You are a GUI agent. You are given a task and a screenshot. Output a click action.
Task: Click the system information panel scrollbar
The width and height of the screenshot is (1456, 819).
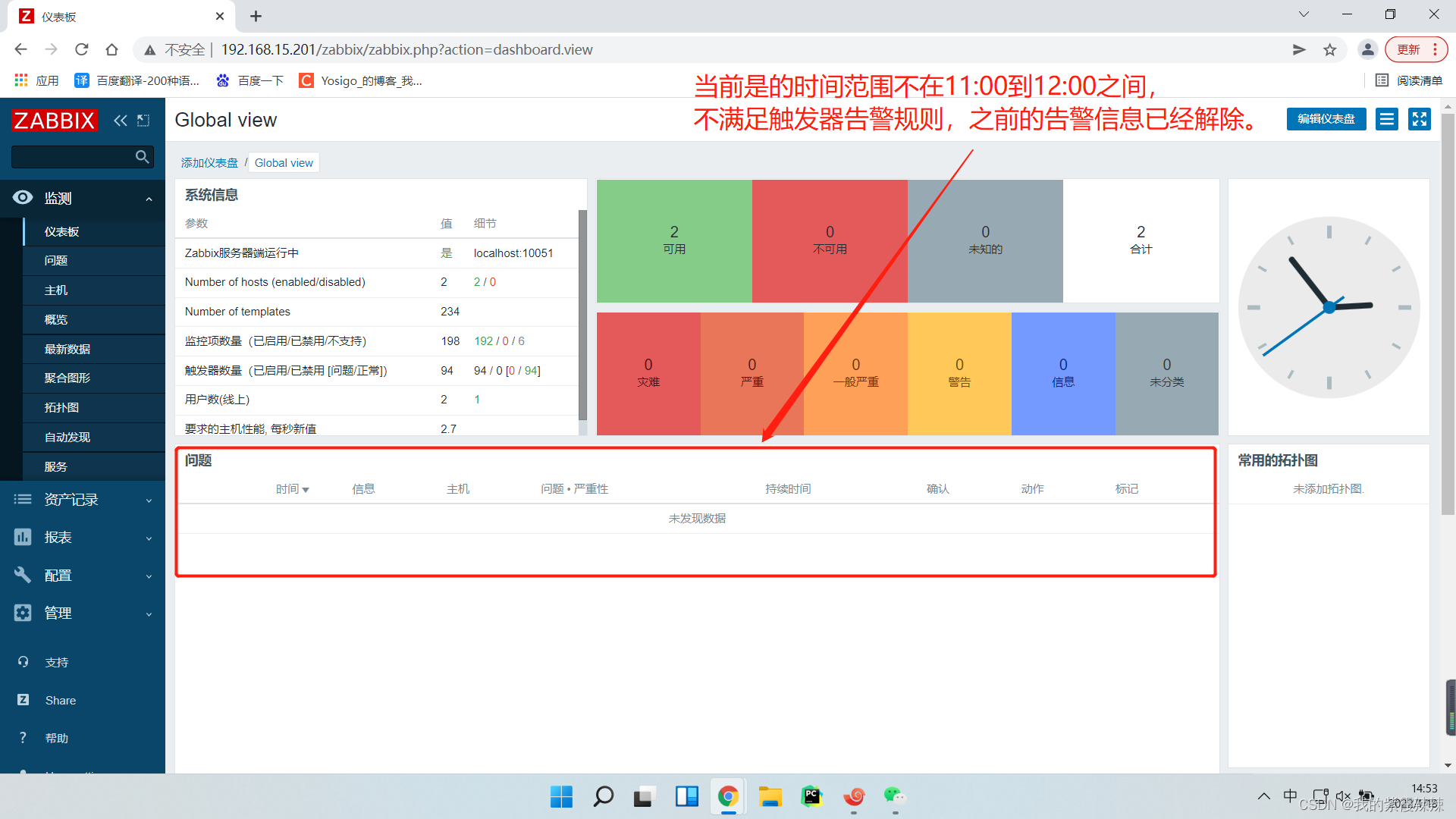pyautogui.click(x=582, y=315)
